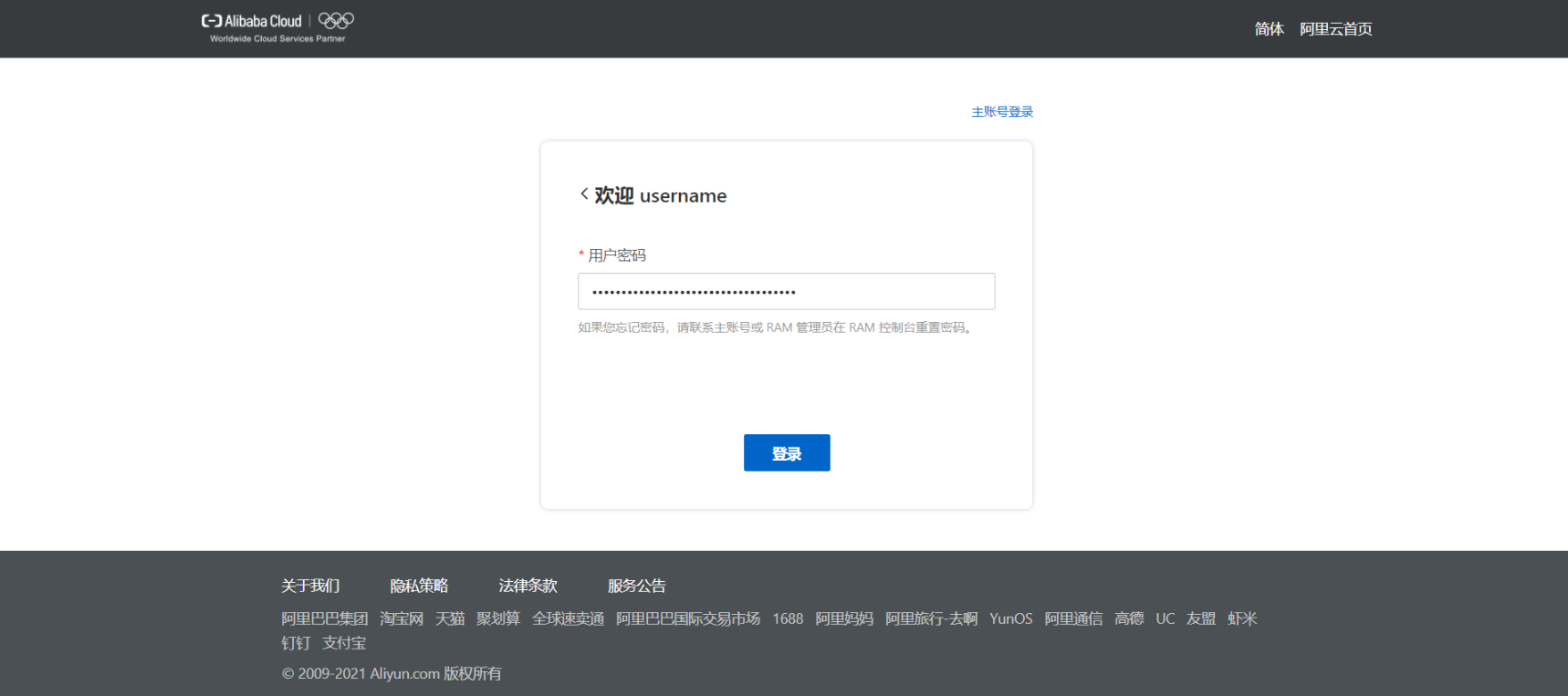Visit YunOS from the footer
The height and width of the screenshot is (696, 1568).
[1010, 618]
